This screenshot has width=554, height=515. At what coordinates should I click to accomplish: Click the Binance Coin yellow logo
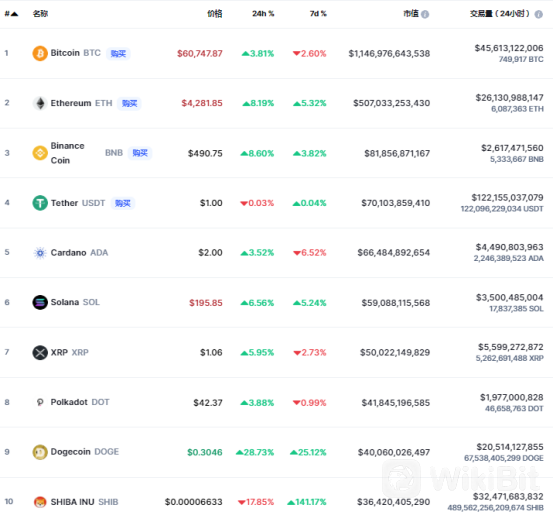(40, 153)
